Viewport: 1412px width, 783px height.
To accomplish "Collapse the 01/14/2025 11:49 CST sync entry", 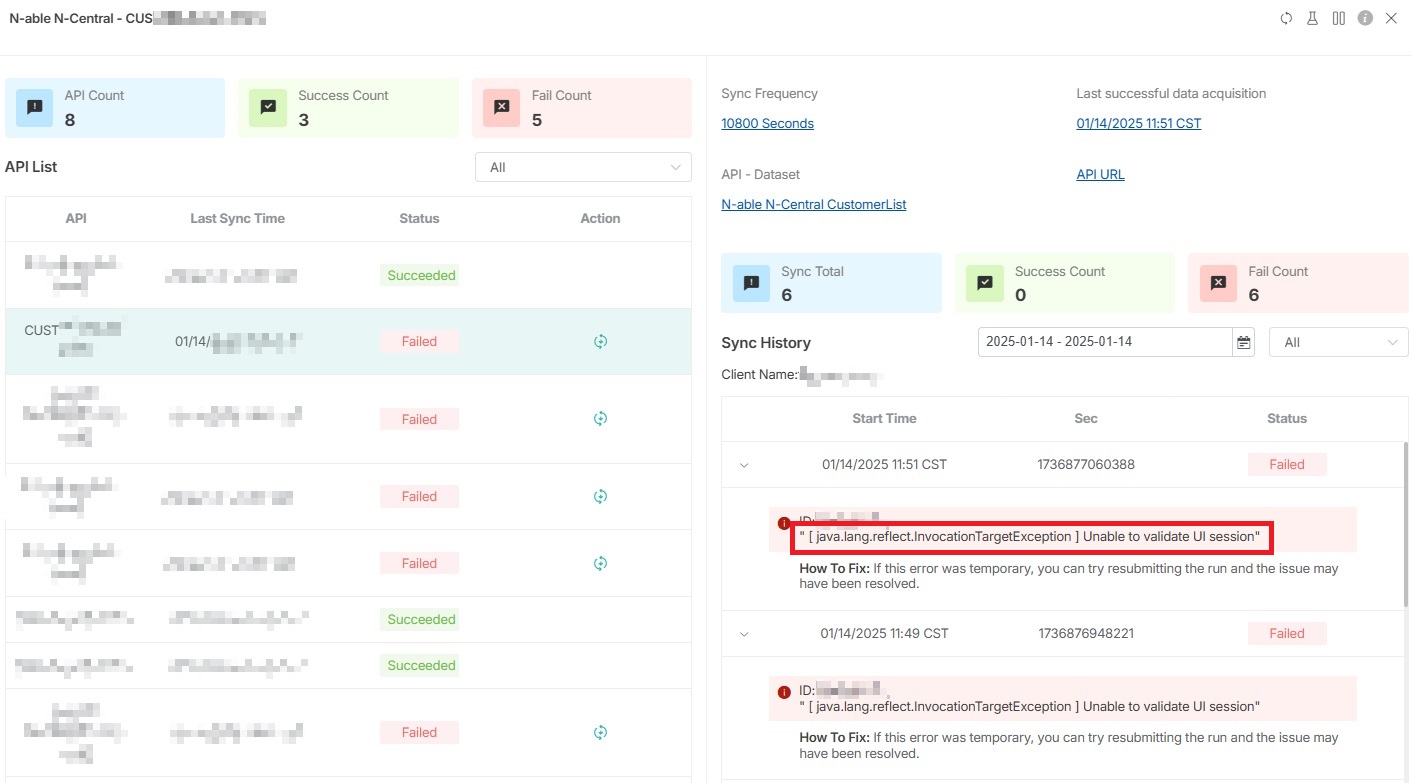I will (744, 634).
